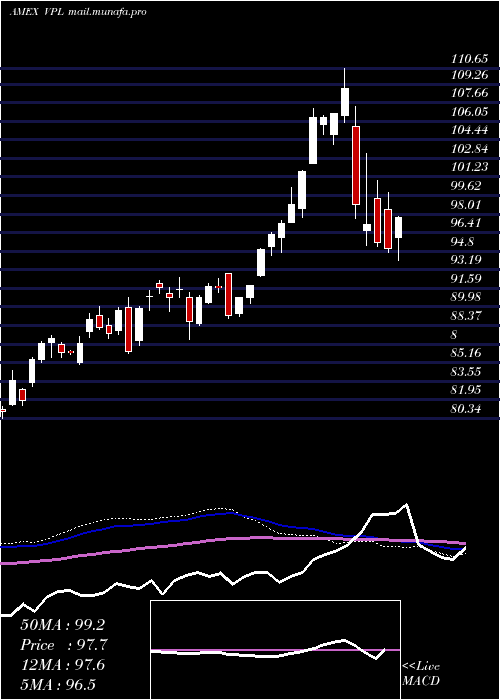The width and height of the screenshot is (500, 700).
Task: Click the 12MA : 97.6 readout
Action: (62, 665)
